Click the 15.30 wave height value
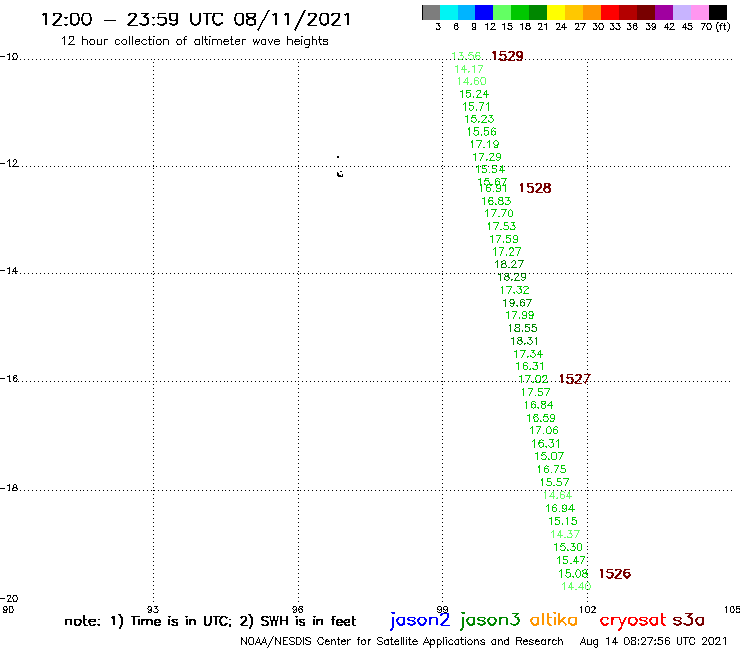 pyautogui.click(x=568, y=547)
